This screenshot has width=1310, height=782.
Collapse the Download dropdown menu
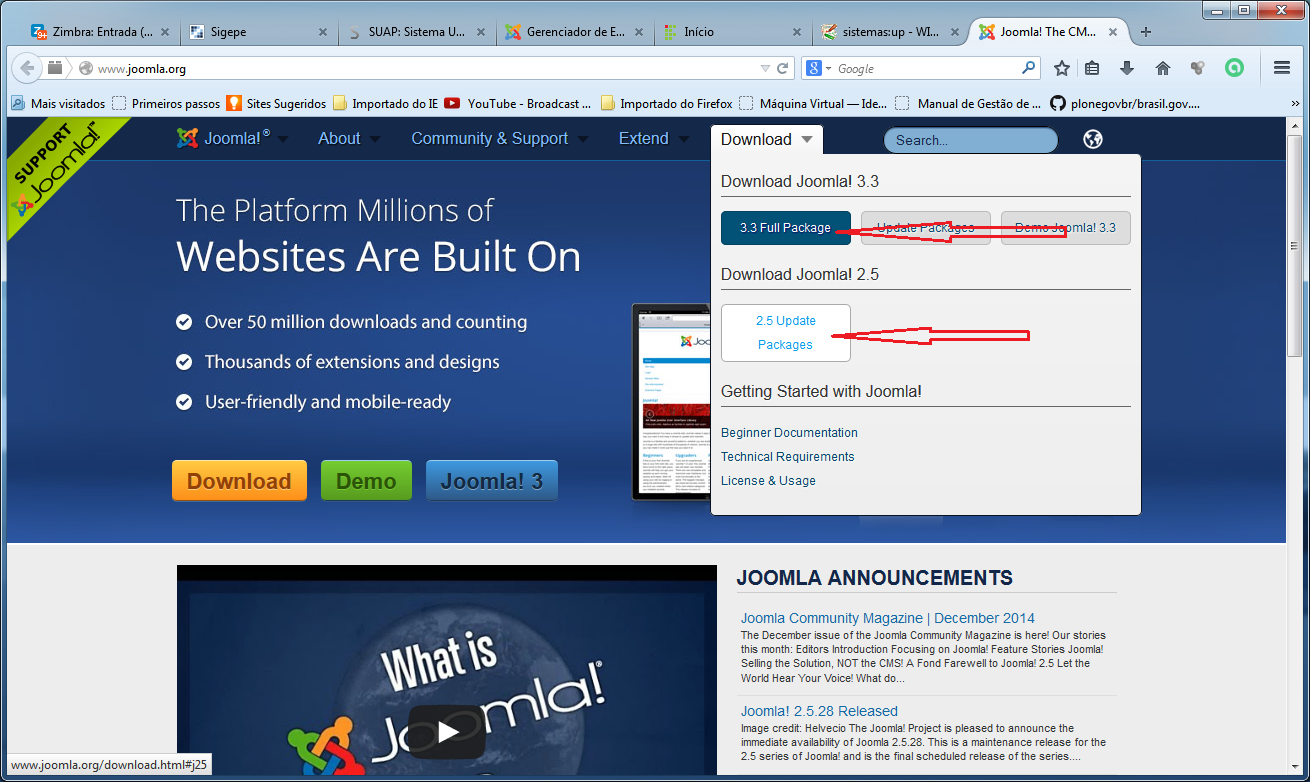pyautogui.click(x=767, y=140)
